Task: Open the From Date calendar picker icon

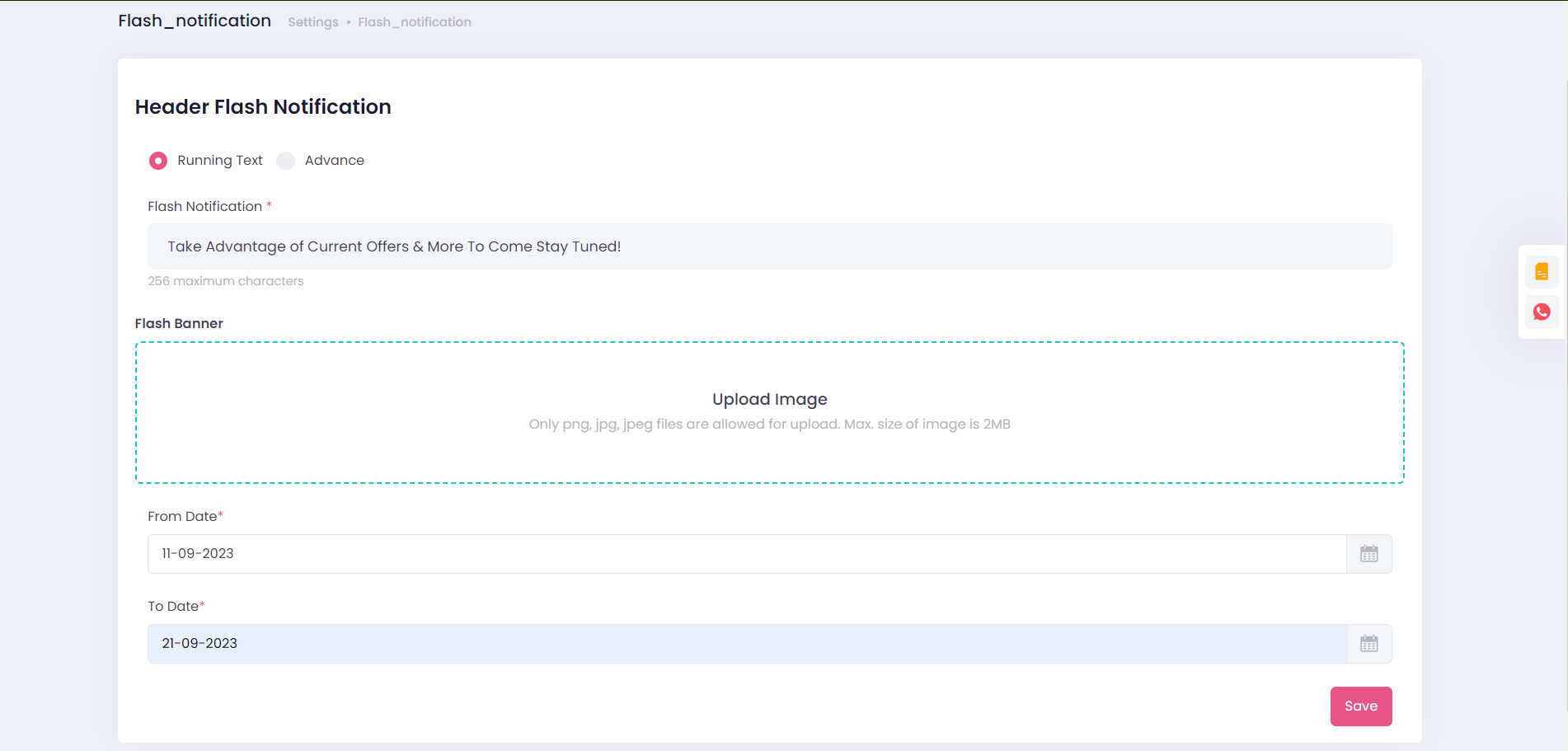Action: [x=1369, y=554]
